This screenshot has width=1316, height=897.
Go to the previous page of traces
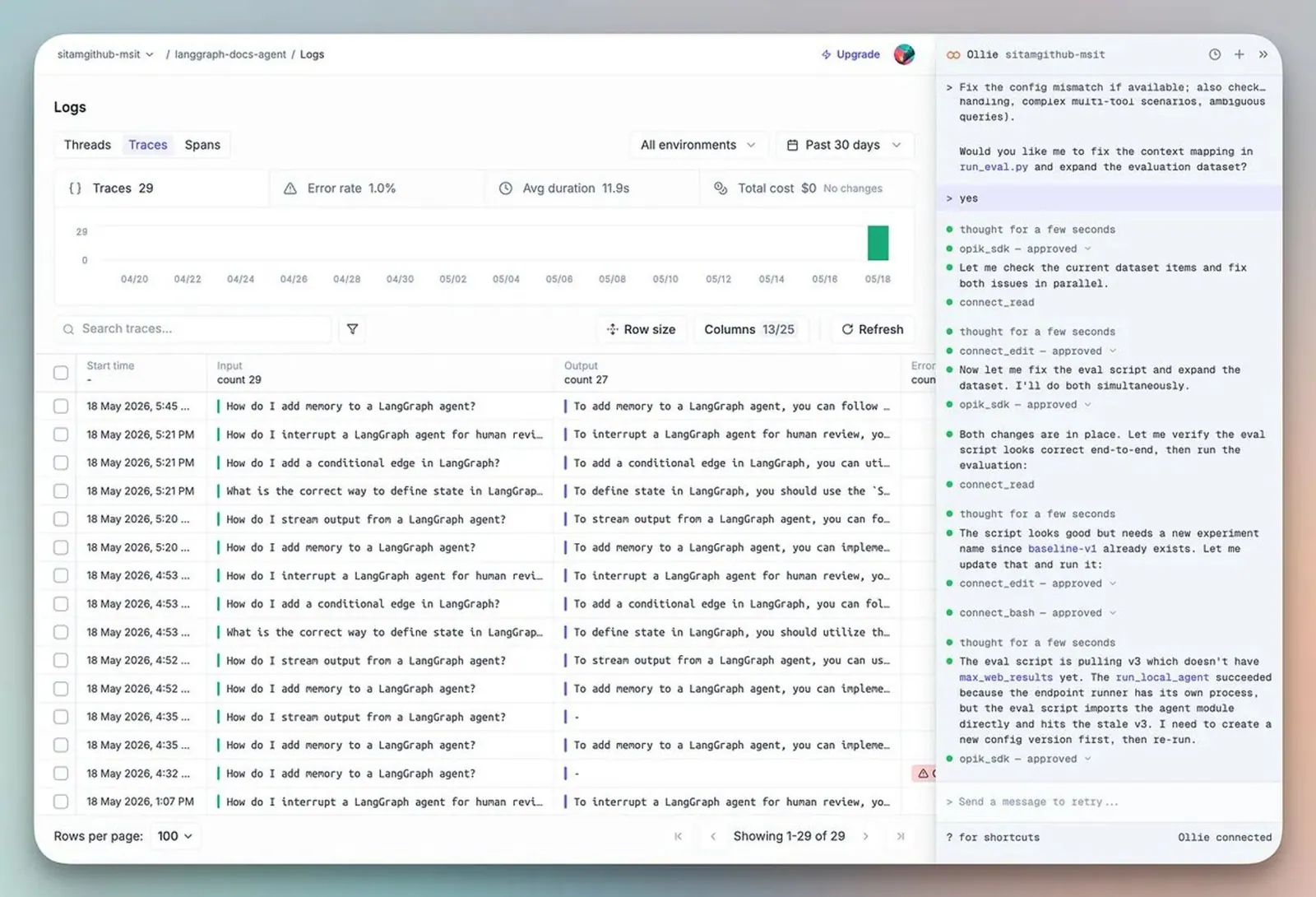tap(713, 836)
